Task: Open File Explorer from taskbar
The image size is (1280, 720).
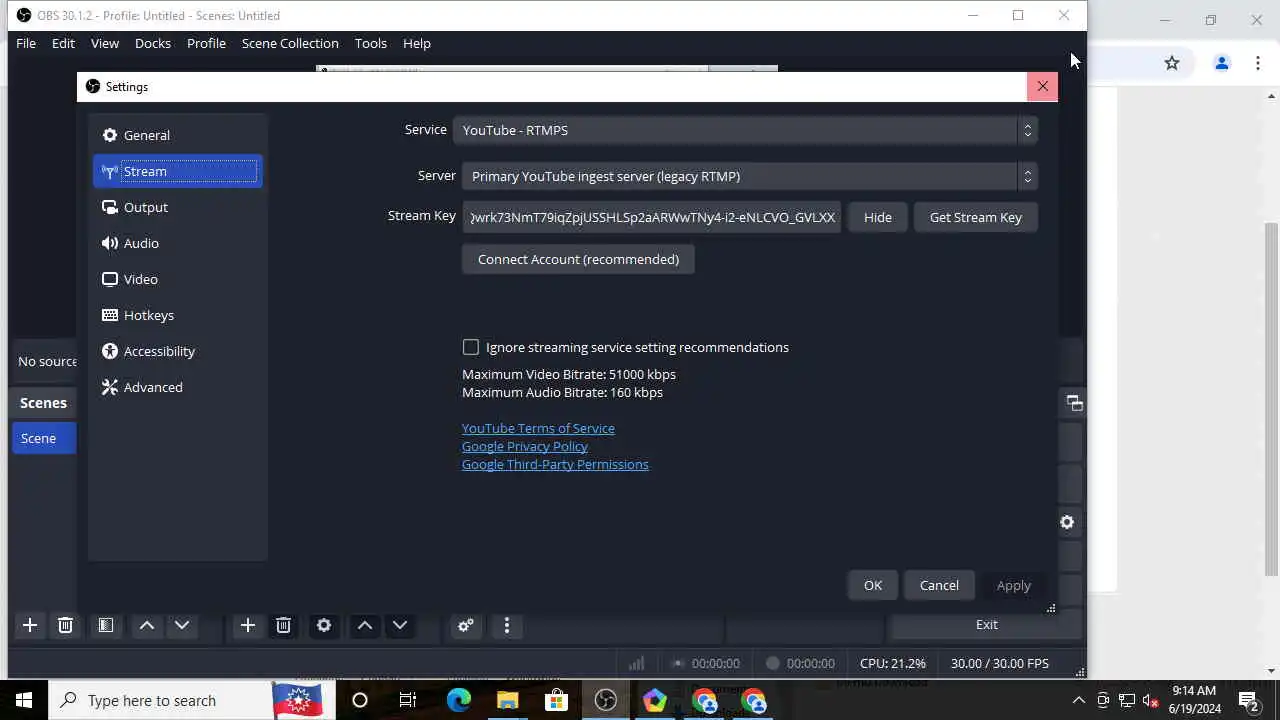Action: [507, 700]
